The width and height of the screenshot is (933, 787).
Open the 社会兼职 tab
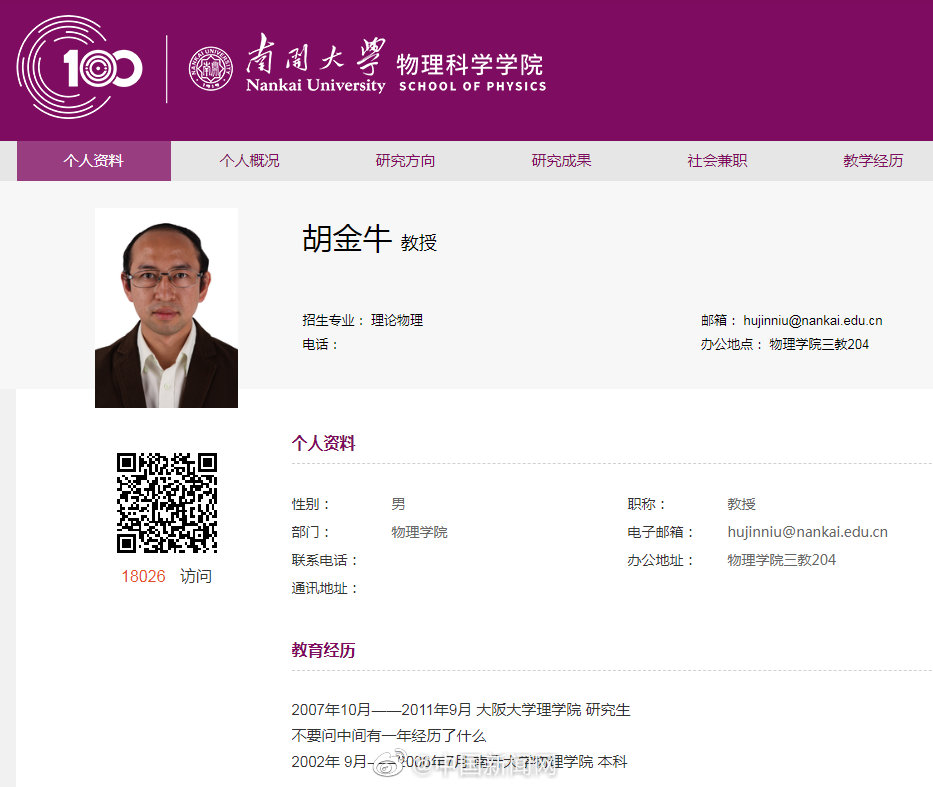point(717,161)
